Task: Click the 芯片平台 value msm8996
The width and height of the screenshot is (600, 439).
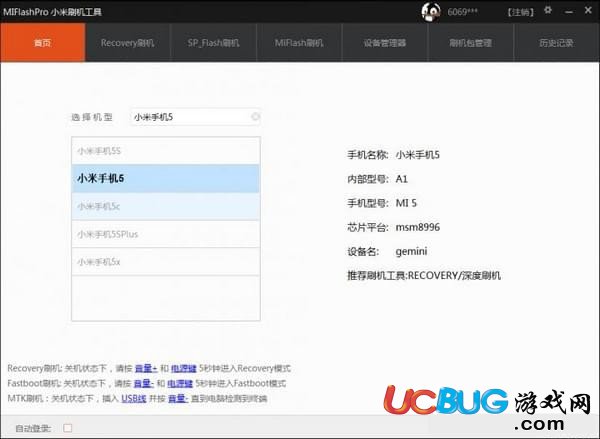Action: (418, 227)
